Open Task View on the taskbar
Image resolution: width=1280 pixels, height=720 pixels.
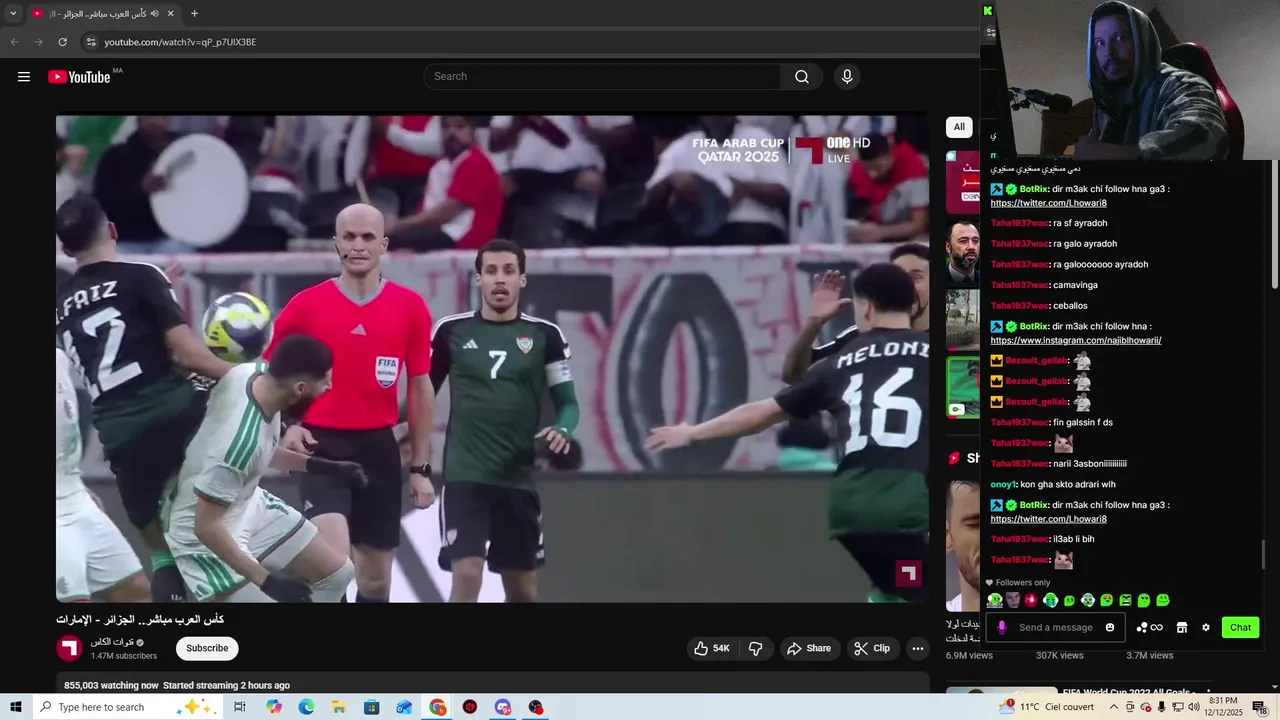click(240, 707)
